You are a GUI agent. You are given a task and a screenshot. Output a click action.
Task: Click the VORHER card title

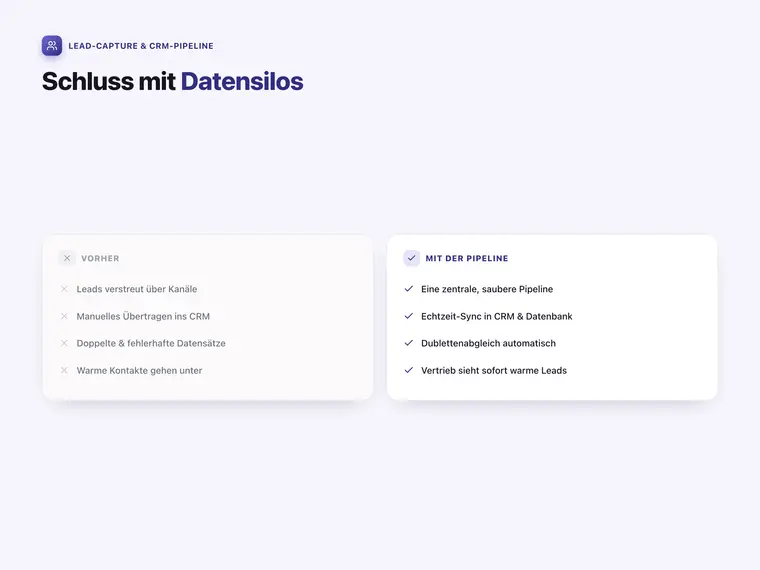[x=100, y=258]
